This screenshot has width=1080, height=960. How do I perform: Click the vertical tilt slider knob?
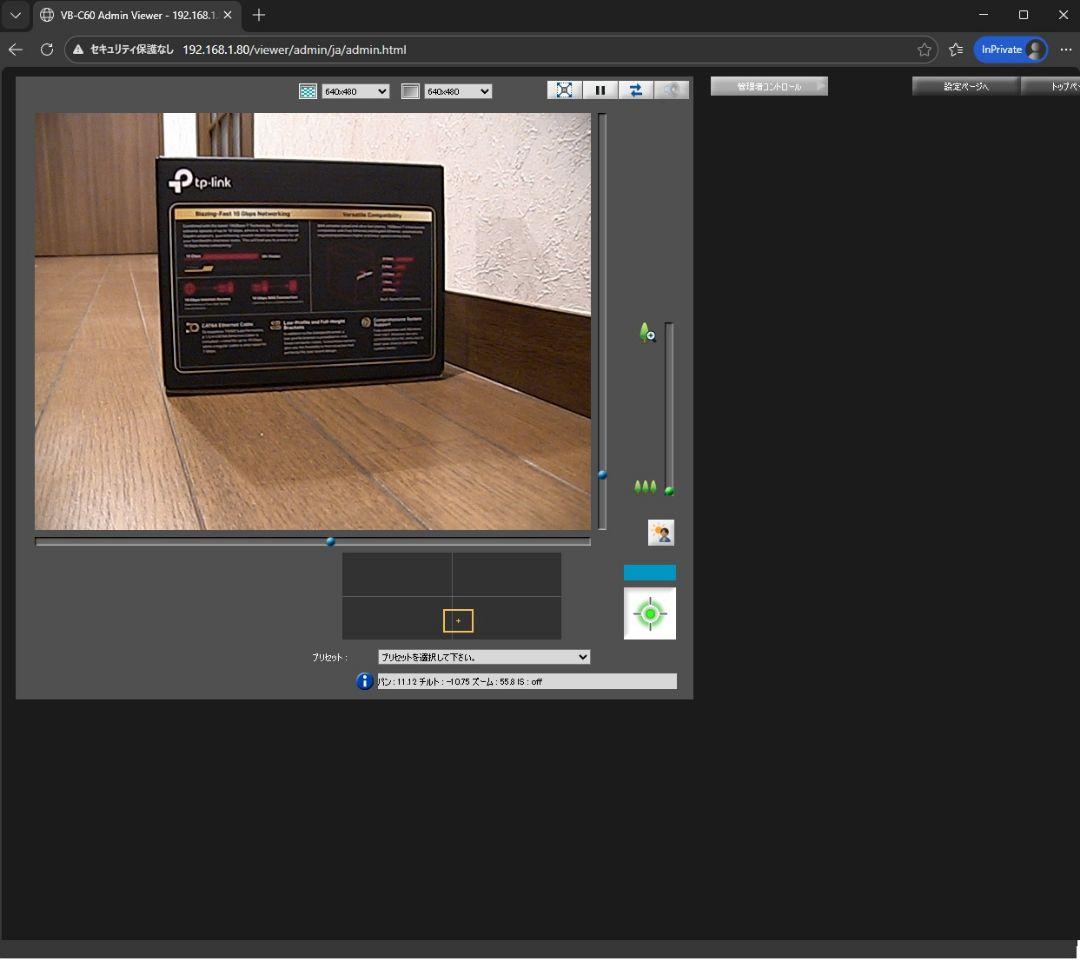(602, 475)
